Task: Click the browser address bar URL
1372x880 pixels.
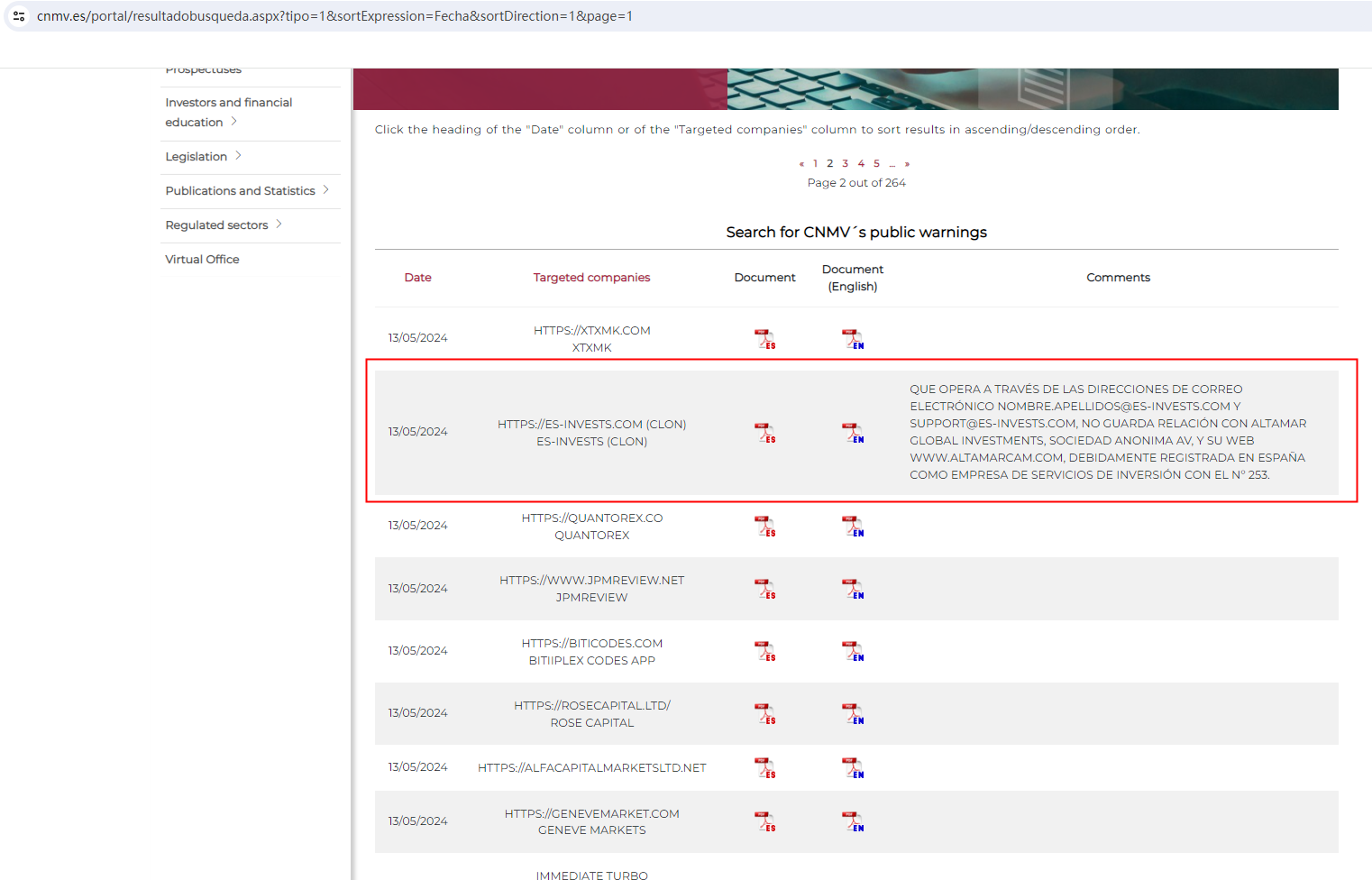Action: pyautogui.click(x=334, y=16)
